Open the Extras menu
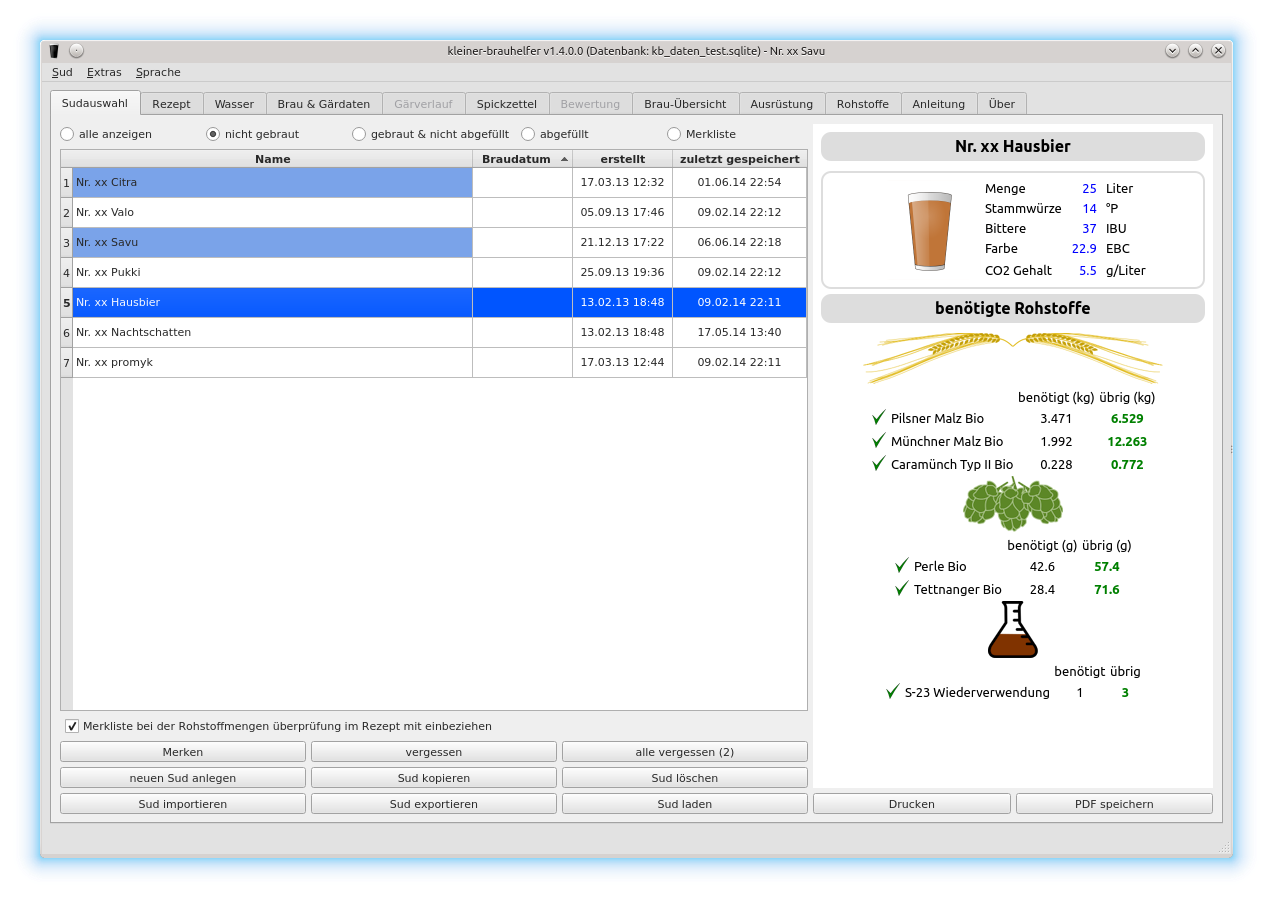Screen dimensions: 1273x898 pyautogui.click(x=104, y=72)
